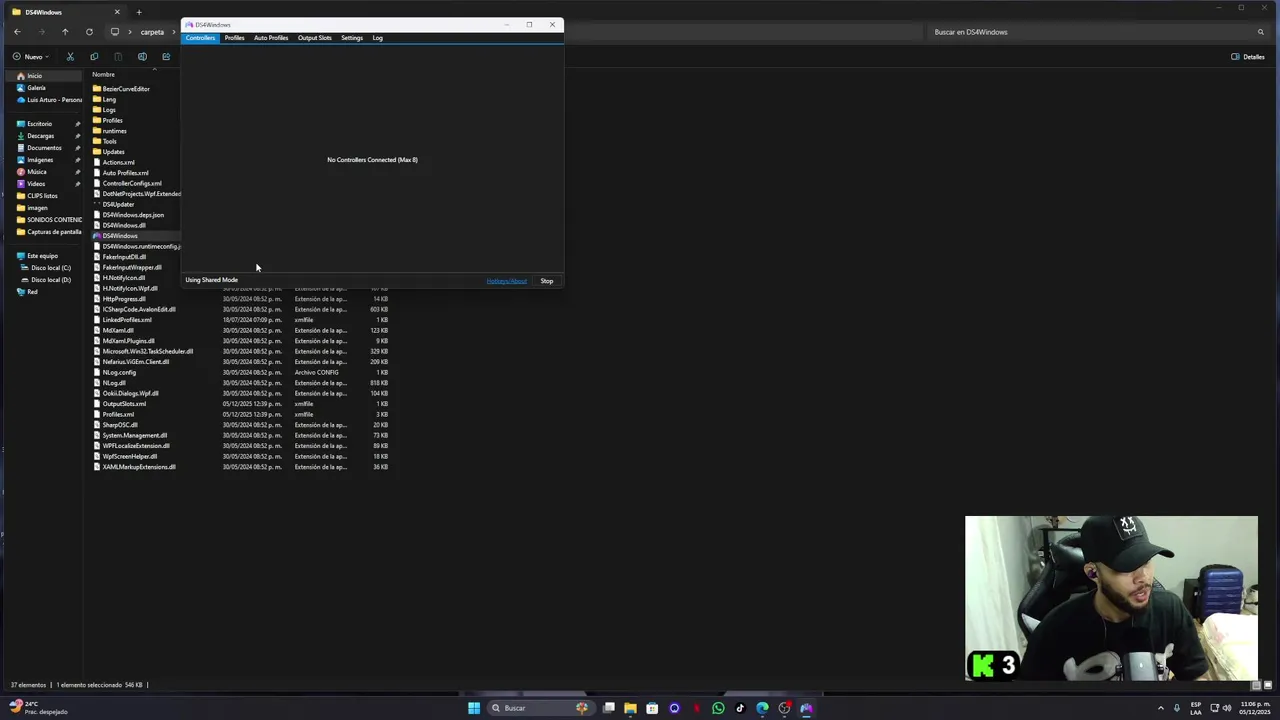Open Documentos in the navigation pane

(x=45, y=148)
